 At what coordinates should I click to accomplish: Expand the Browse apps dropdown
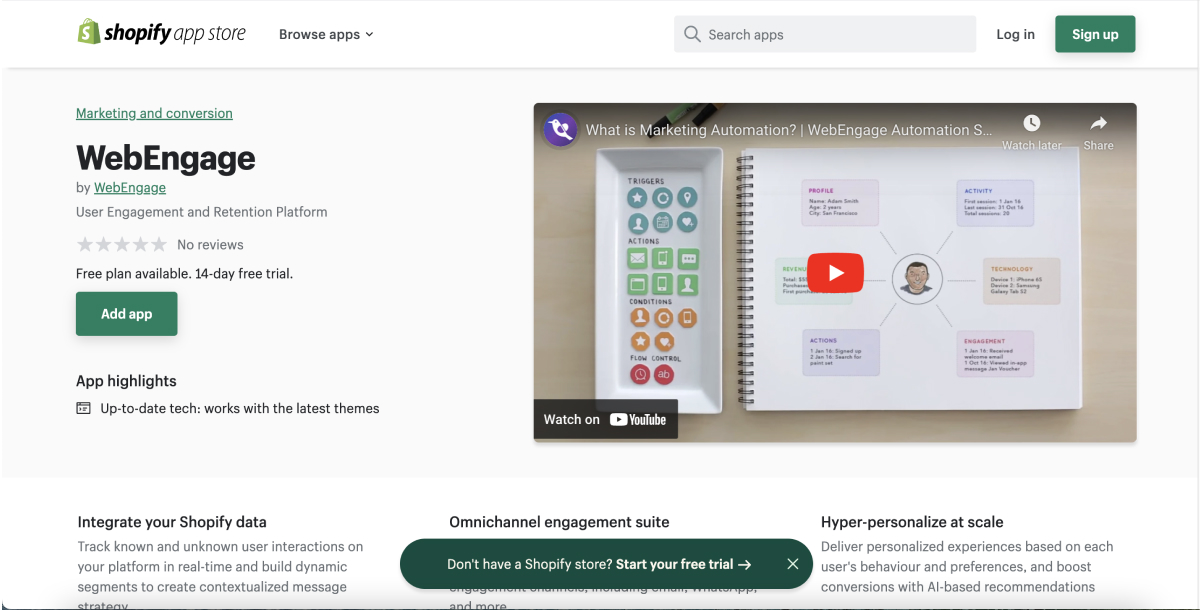tap(325, 34)
